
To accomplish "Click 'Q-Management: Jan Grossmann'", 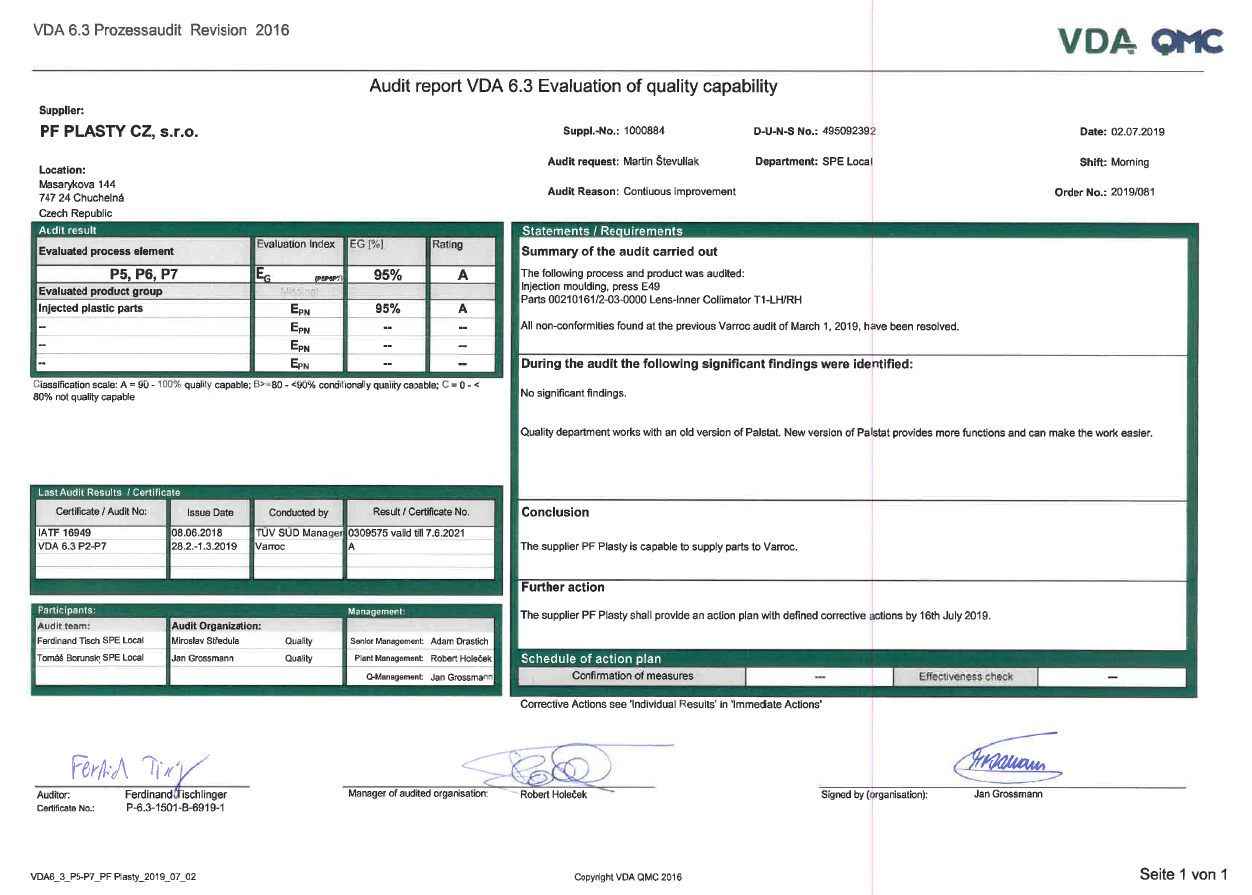I will click(431, 677).
